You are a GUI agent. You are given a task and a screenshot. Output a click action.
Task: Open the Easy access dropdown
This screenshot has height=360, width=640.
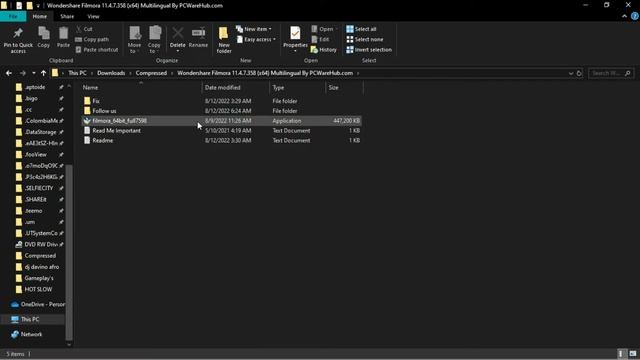point(256,39)
